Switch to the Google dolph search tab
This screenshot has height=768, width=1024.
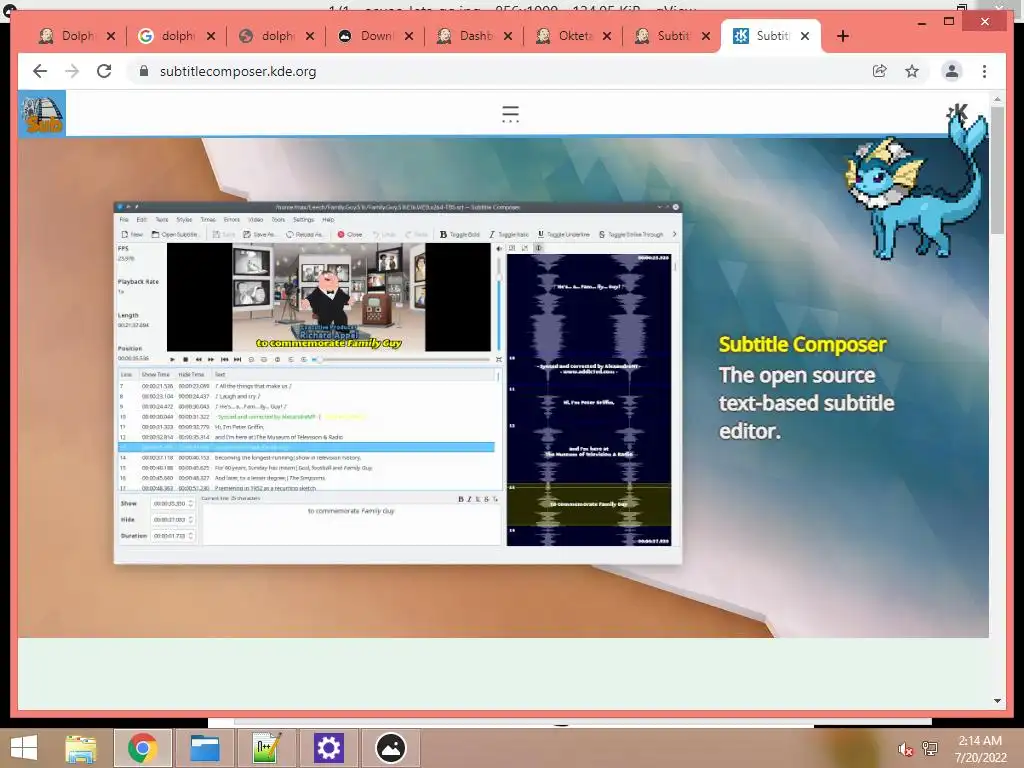point(167,36)
